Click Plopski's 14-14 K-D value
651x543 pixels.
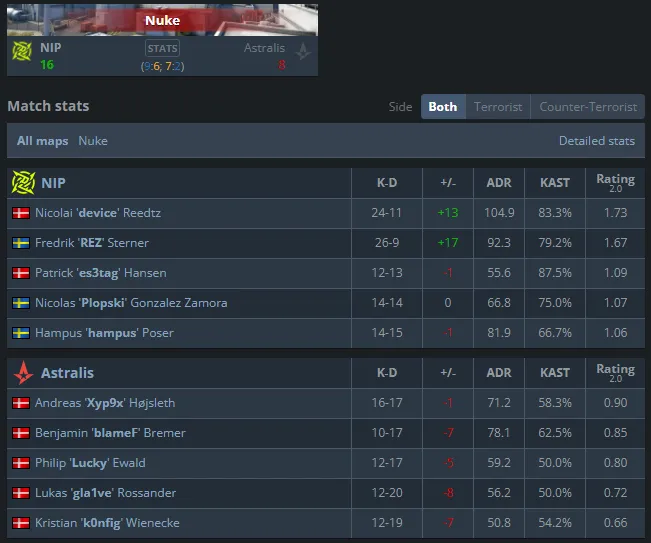tap(387, 303)
